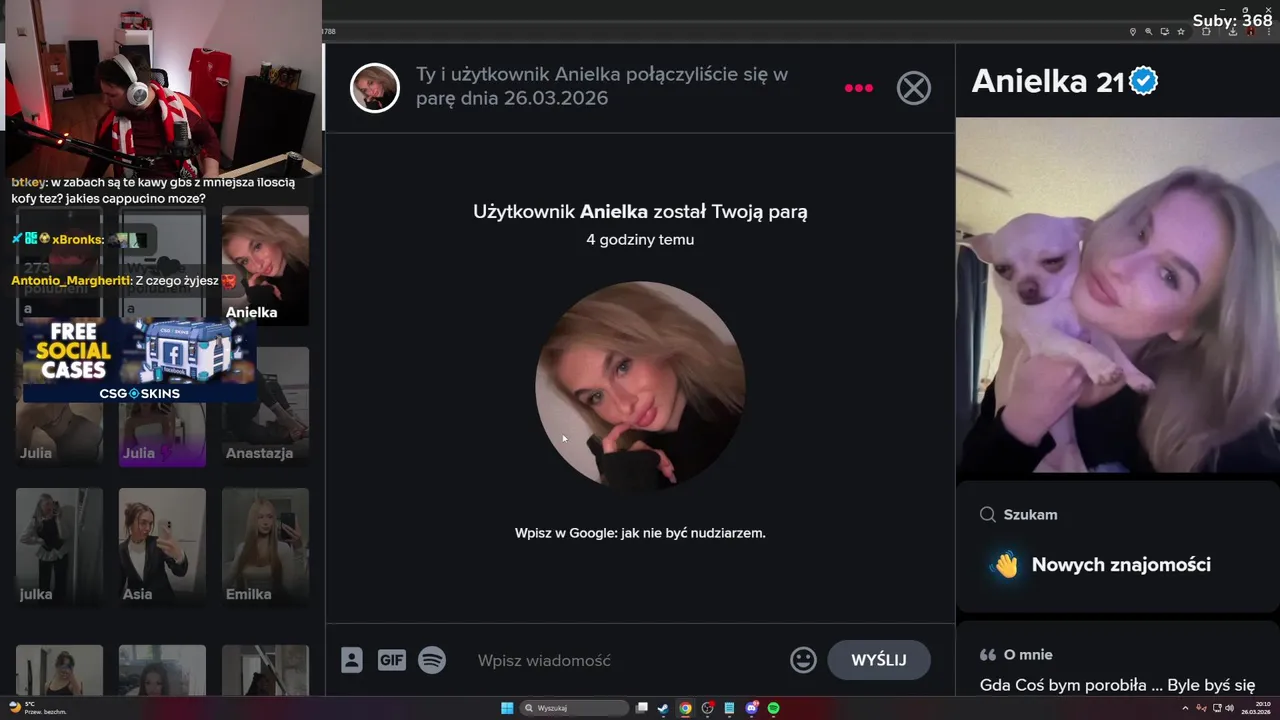1280x720 pixels.
Task: Open the browser extensions puzzle icon
Action: [1206, 32]
